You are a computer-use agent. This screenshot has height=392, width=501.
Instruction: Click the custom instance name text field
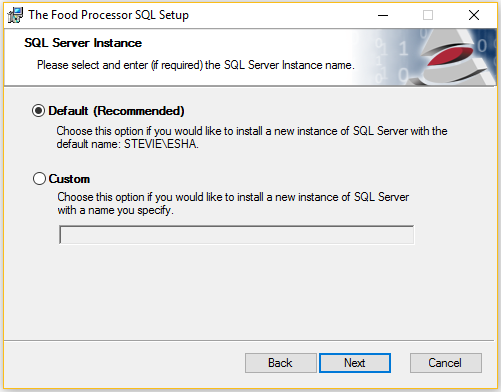pyautogui.click(x=237, y=235)
